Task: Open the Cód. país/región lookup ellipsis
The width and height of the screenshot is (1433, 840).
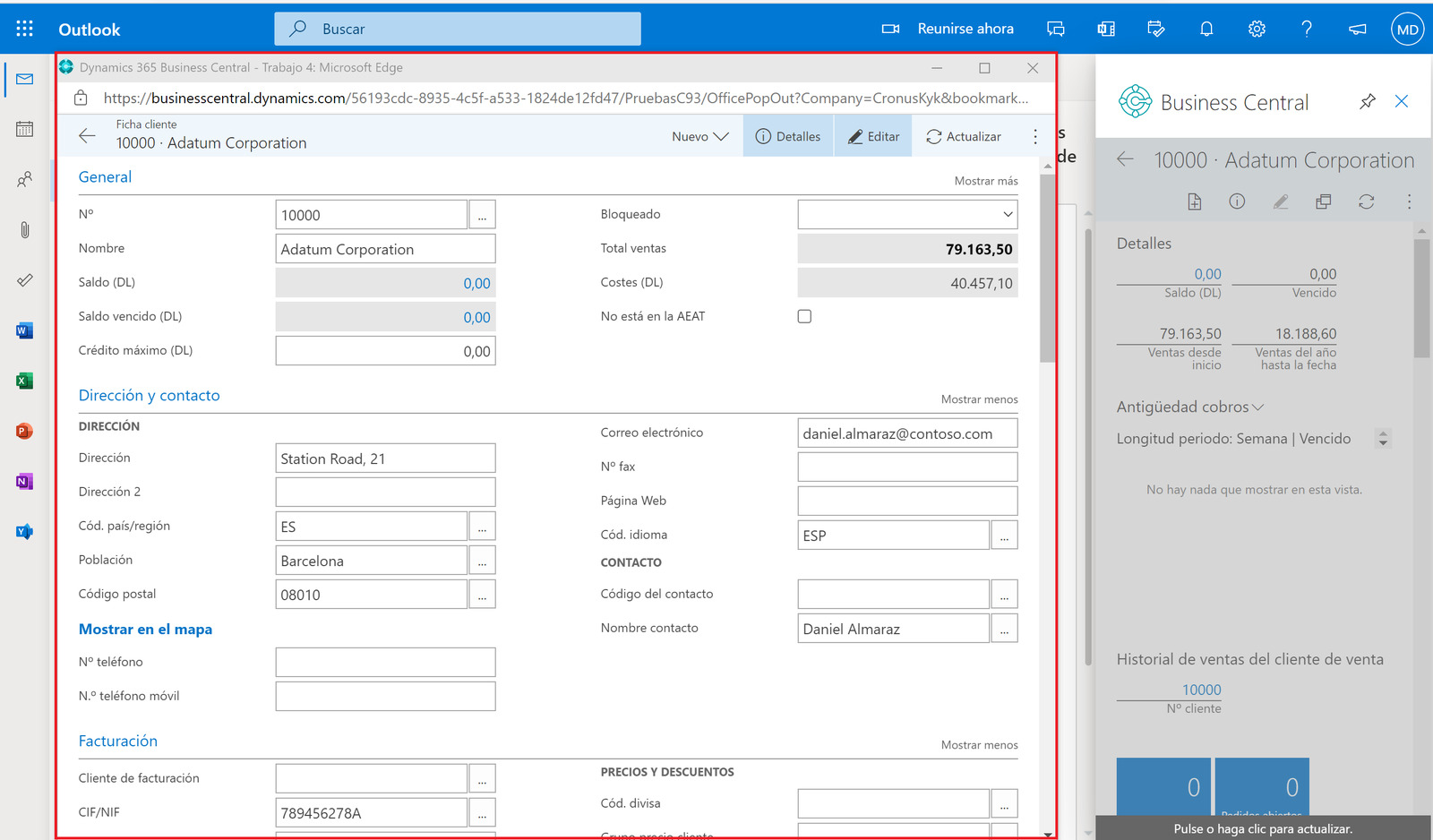Action: 482,527
